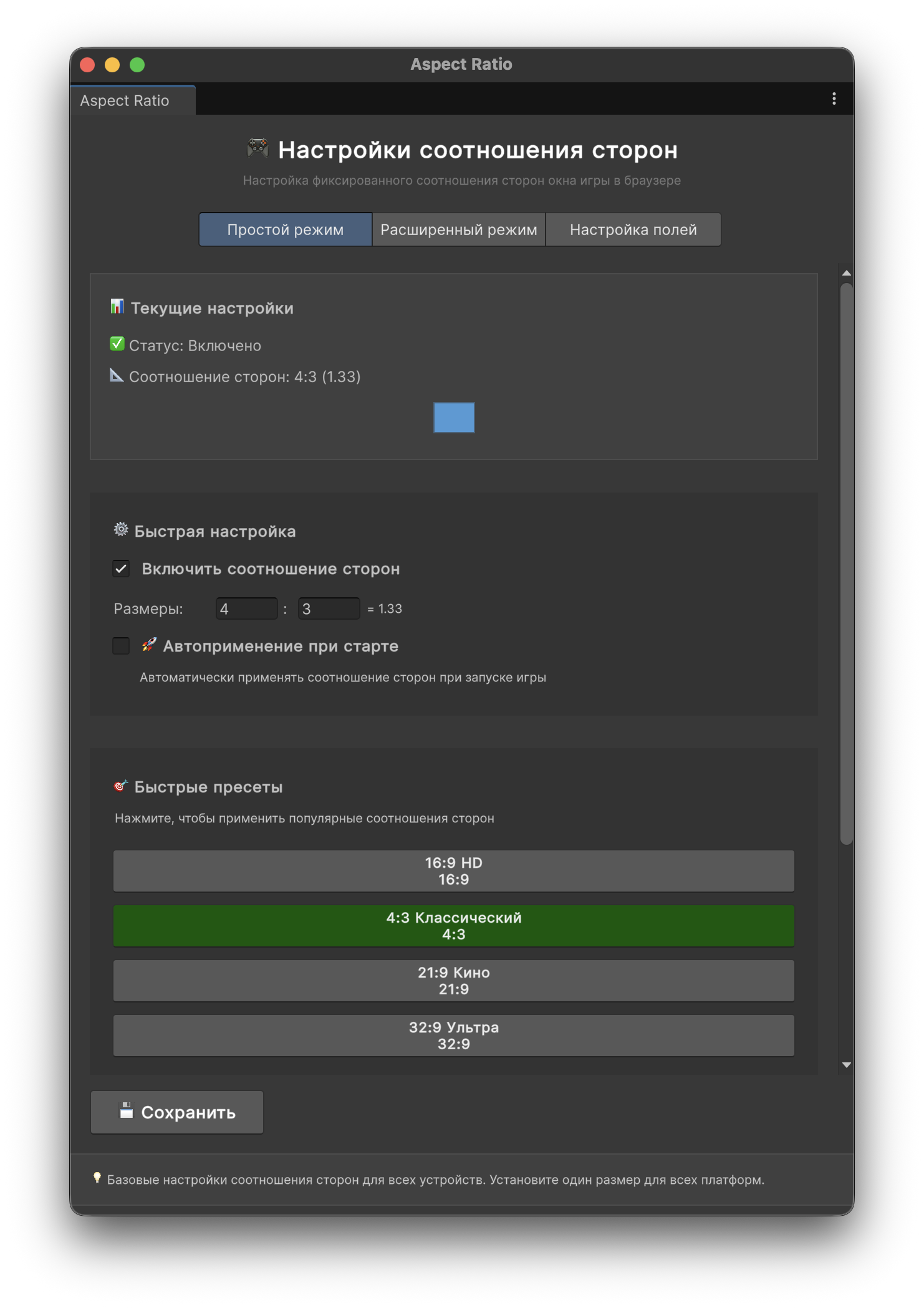
Task: Click the blue aspect ratio preview rectangle
Action: (454, 418)
